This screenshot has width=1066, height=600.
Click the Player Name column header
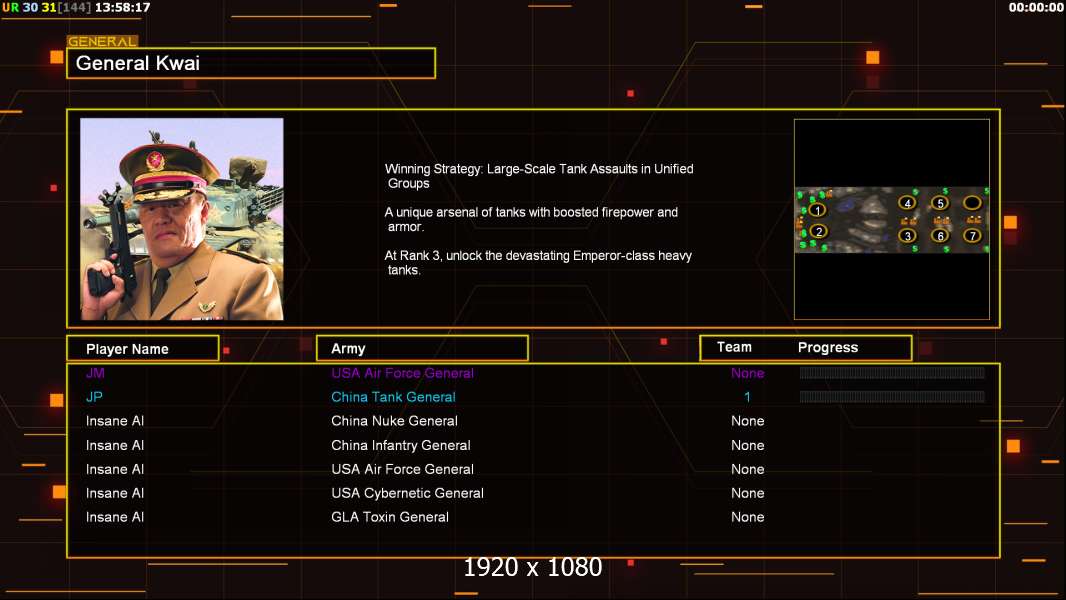143,349
